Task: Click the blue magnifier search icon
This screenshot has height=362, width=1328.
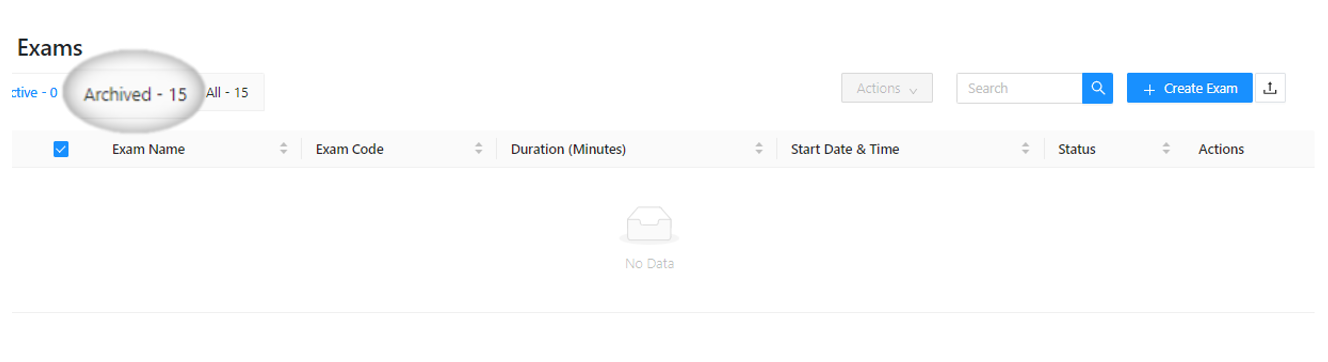Action: click(1097, 88)
